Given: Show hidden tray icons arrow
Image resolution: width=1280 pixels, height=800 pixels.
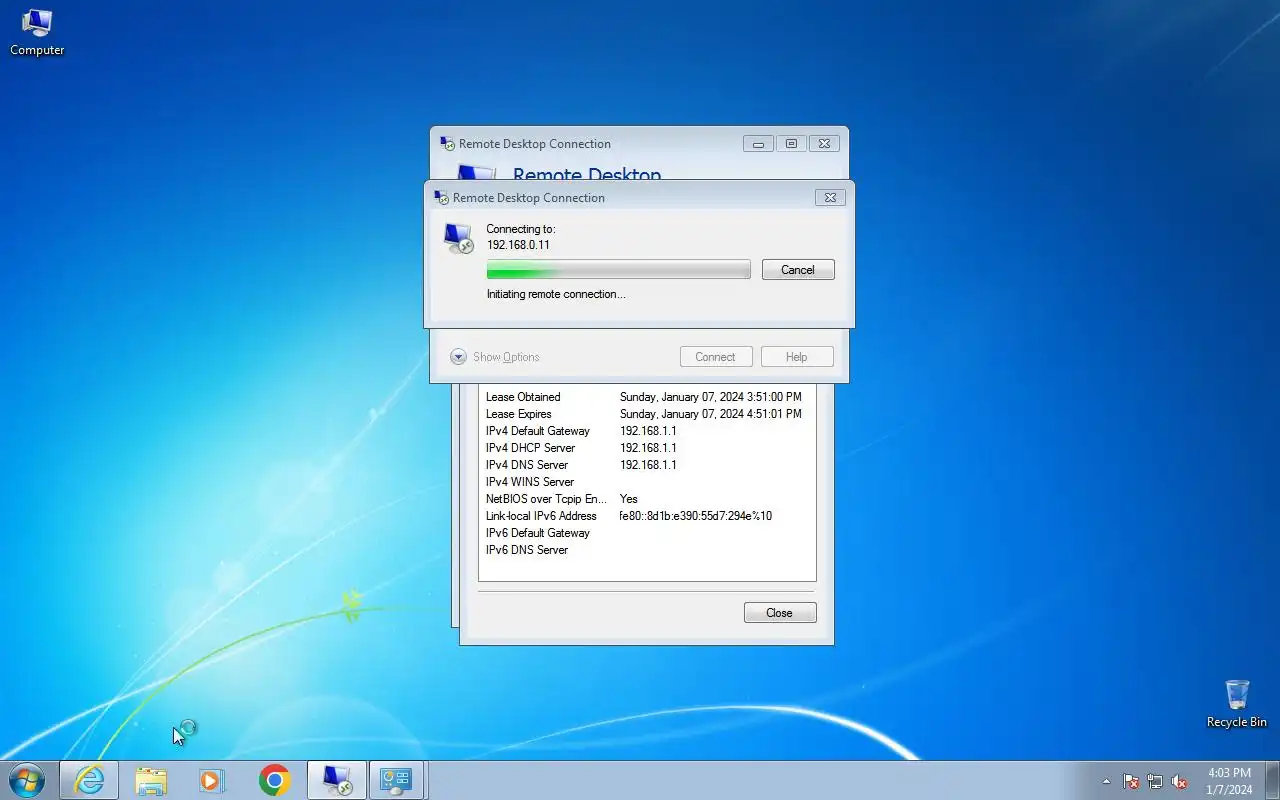Looking at the screenshot, I should 1106,781.
